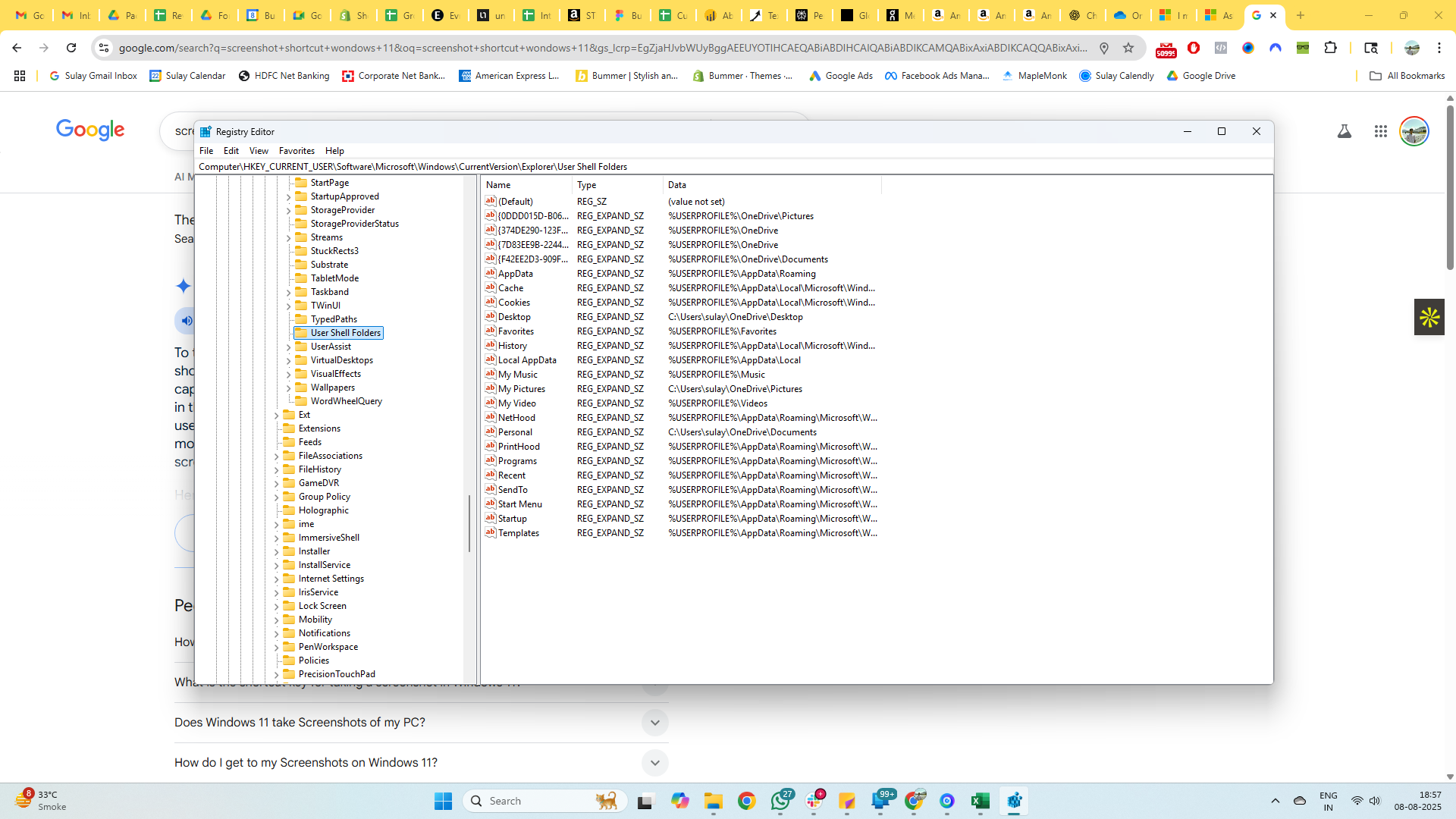Expand the Taskband registry key
Viewport: 1456px width, 819px height.
[288, 293]
